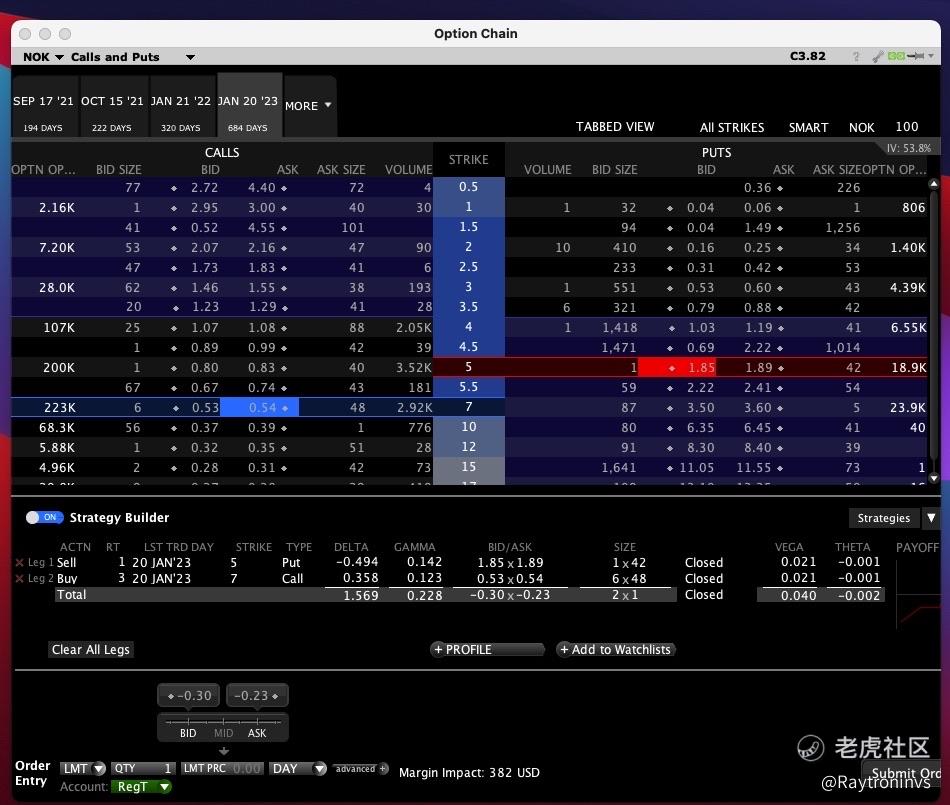This screenshot has height=805, width=950.
Task: Click BID on the price slider
Action: (x=188, y=733)
